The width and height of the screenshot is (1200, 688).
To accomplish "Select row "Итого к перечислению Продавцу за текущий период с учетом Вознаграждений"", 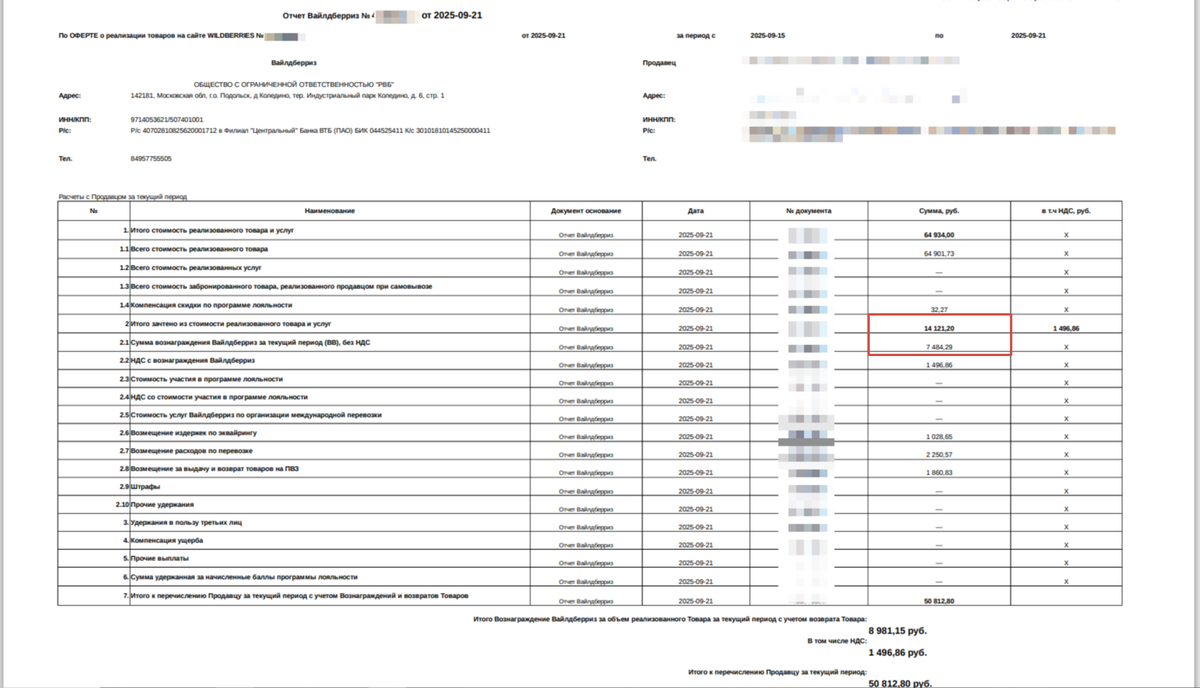I will pos(590,597).
